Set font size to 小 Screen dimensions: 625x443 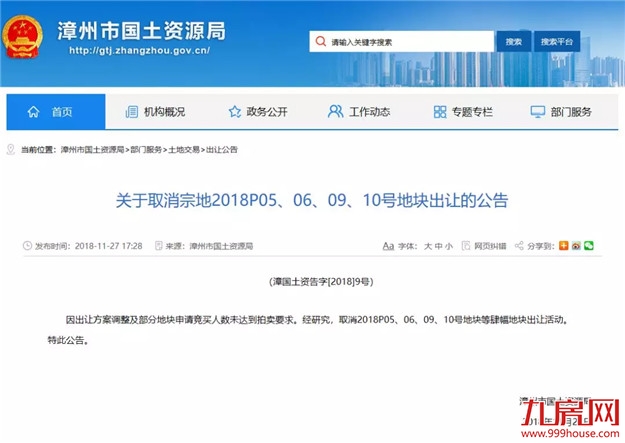(x=449, y=246)
